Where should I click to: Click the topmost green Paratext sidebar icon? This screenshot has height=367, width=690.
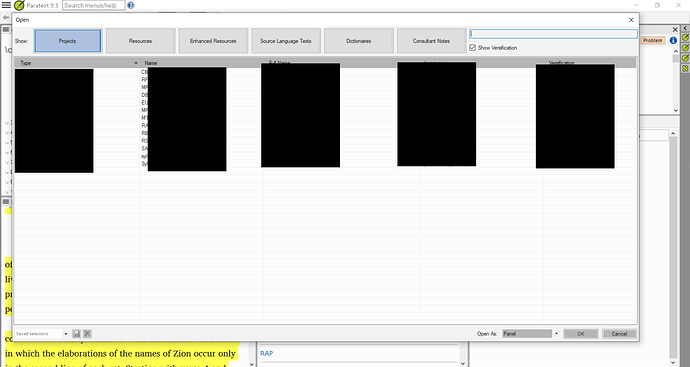(685, 38)
